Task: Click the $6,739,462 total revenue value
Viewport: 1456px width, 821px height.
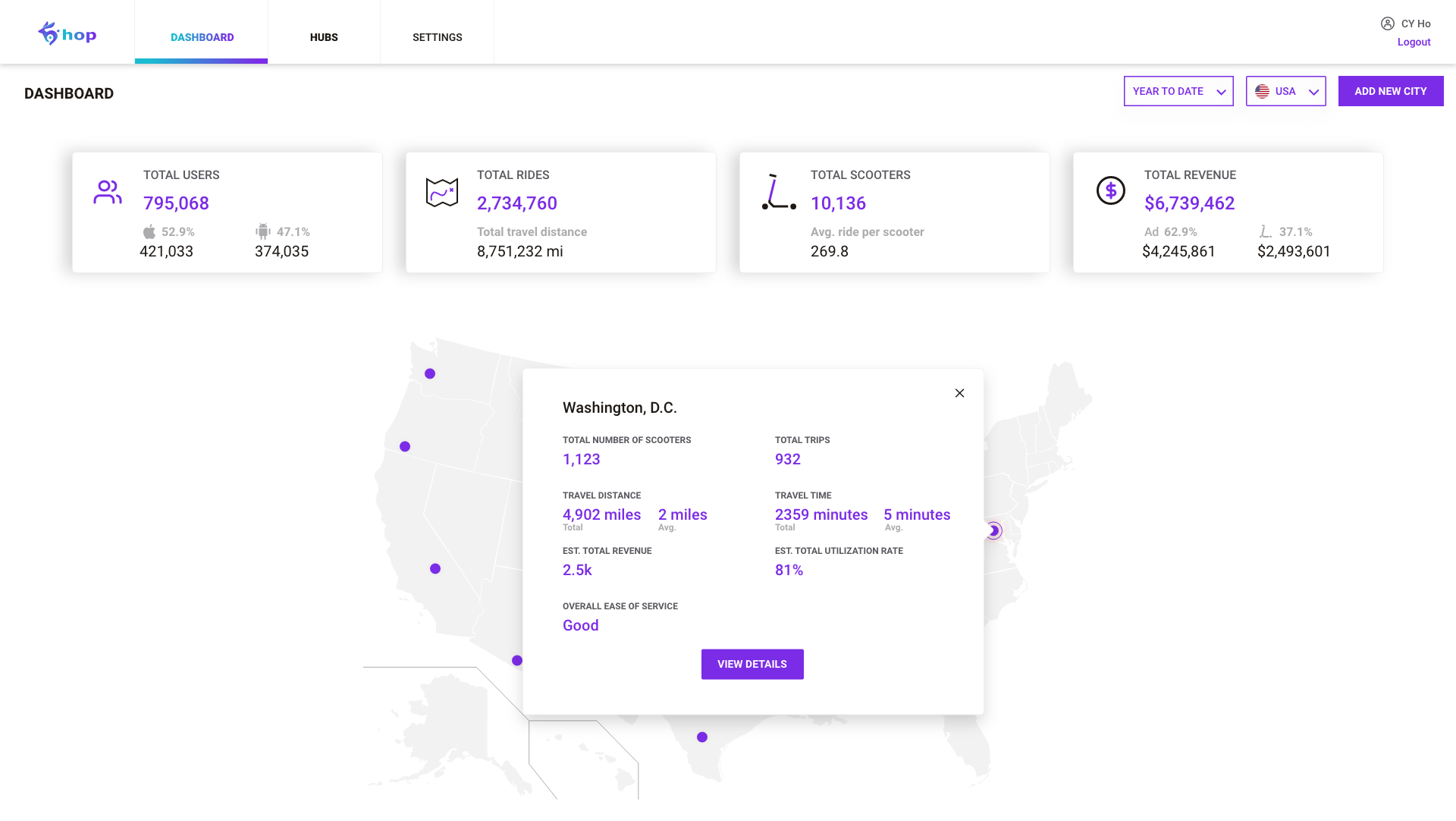Action: point(1189,203)
